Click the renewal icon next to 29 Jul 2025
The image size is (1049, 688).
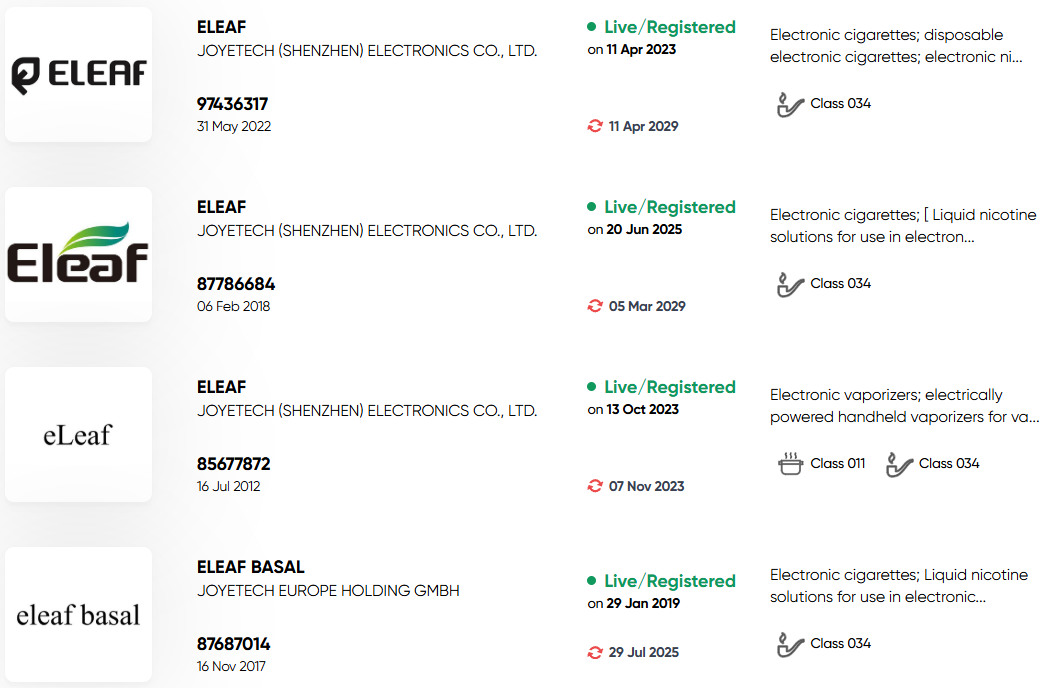point(595,652)
